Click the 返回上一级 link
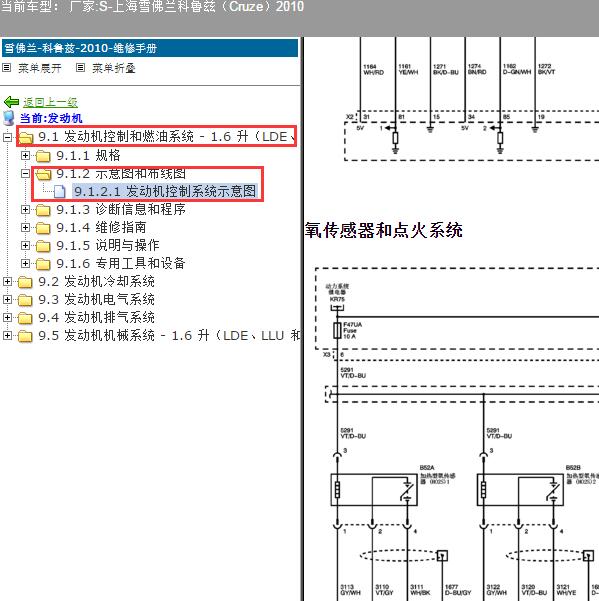Viewport: 599px width, 601px height. pyautogui.click(x=50, y=102)
